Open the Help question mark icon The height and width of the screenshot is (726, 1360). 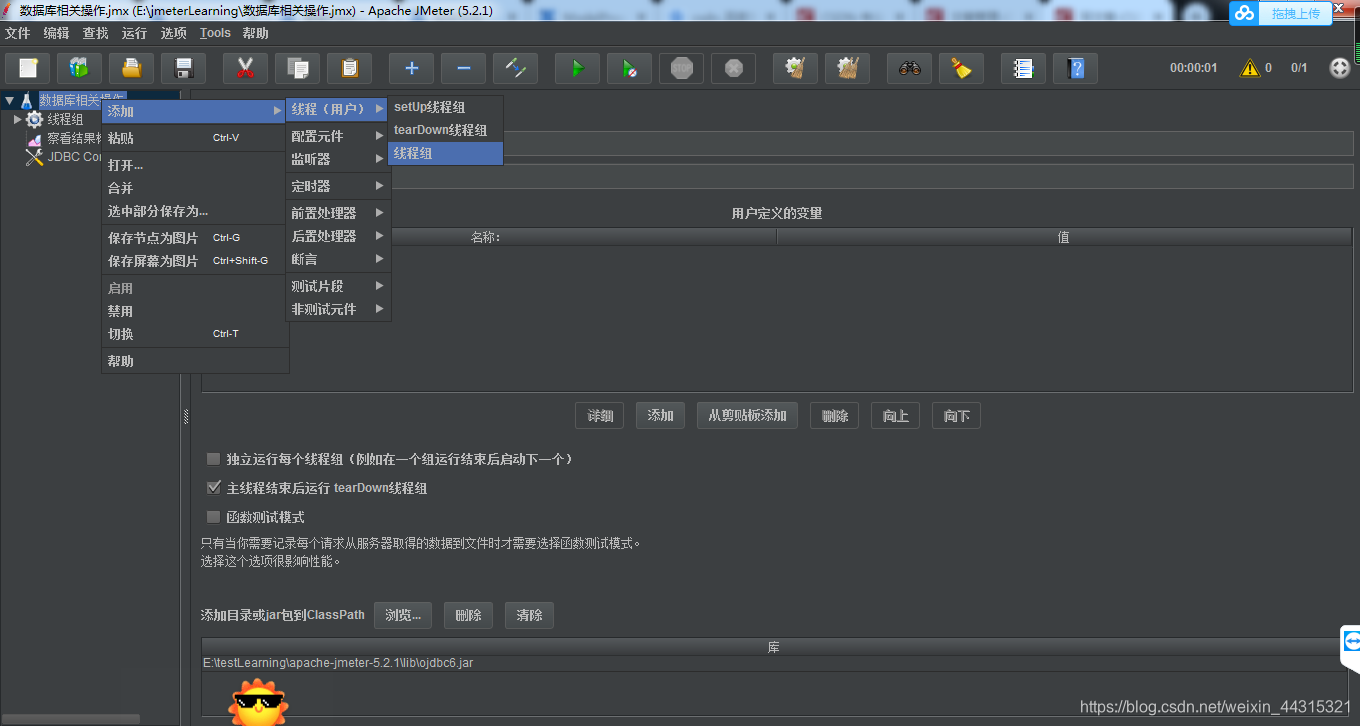pos(1075,68)
